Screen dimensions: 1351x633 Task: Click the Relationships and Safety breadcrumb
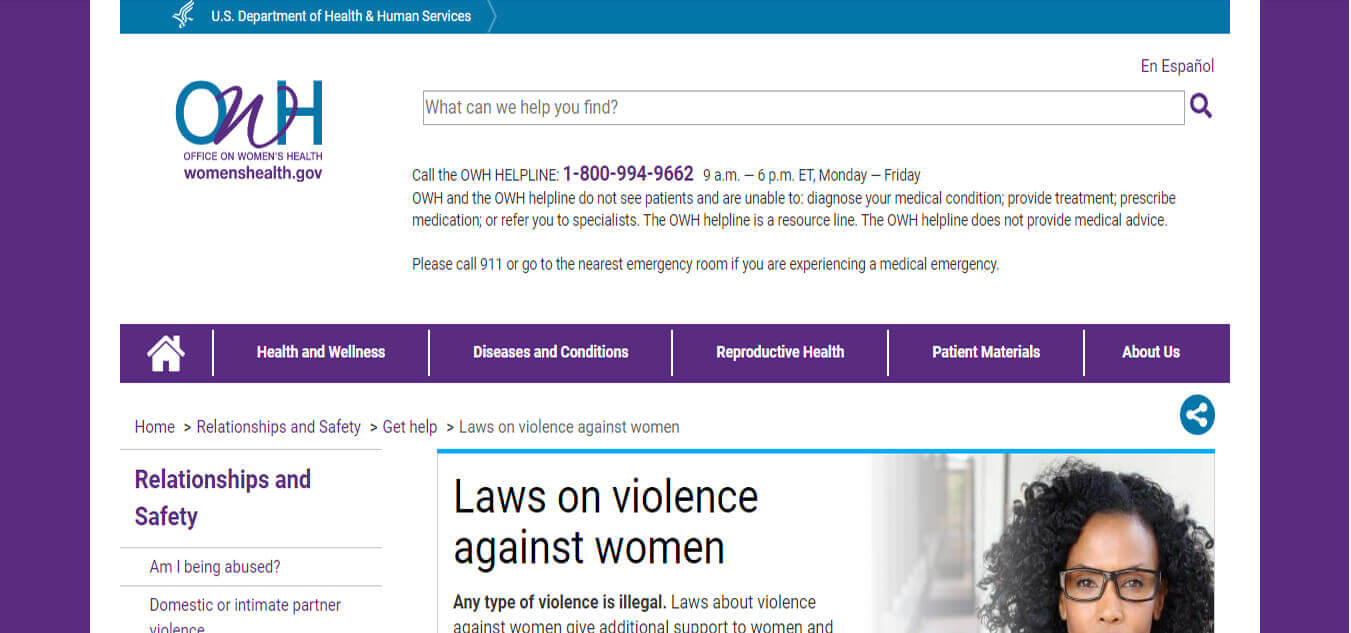278,427
